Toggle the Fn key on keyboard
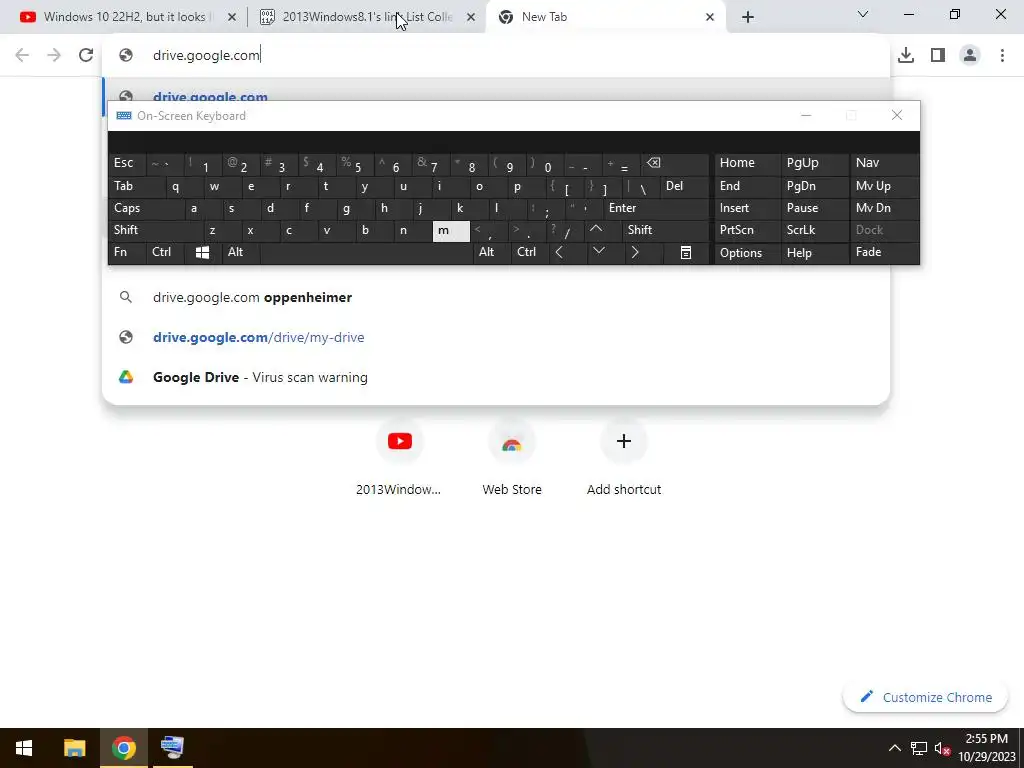The image size is (1024, 768). click(x=127, y=252)
